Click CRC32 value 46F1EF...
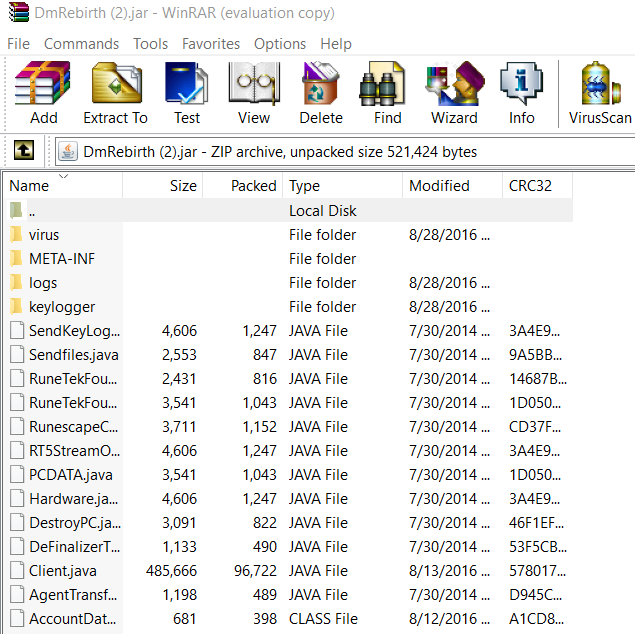 click(536, 523)
